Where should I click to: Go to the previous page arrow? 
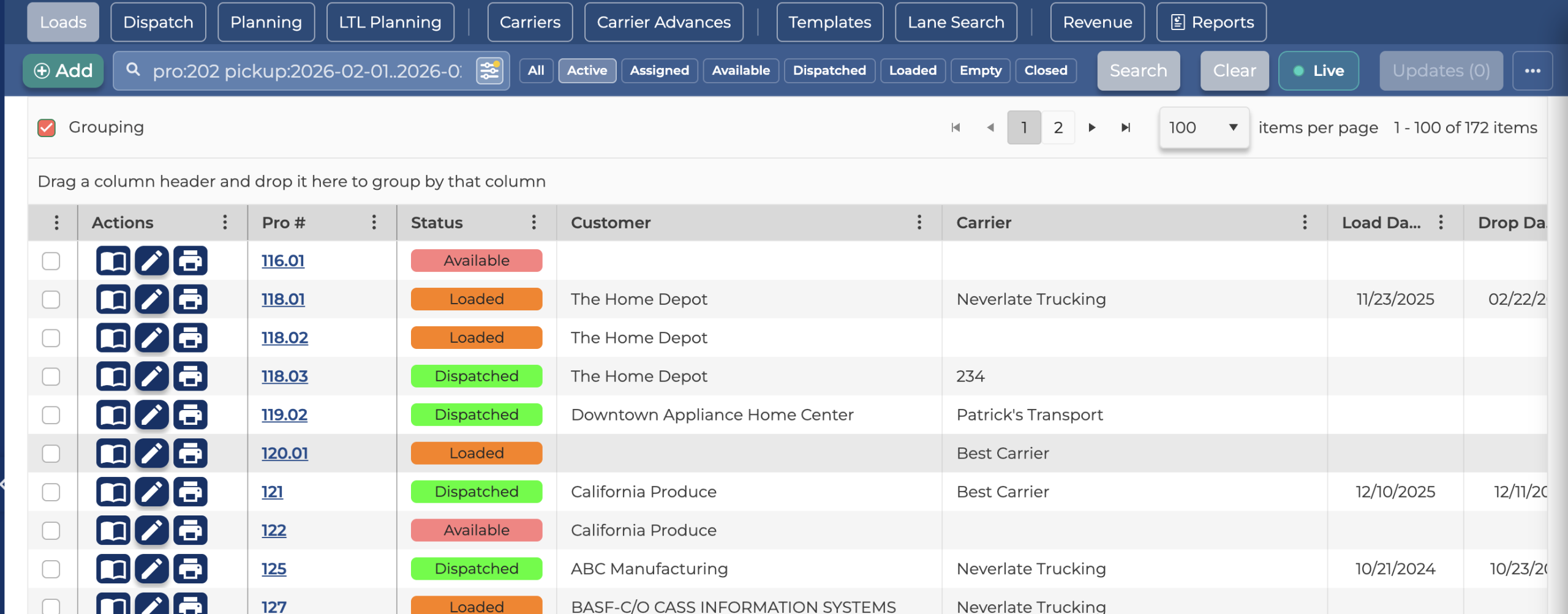click(x=990, y=127)
